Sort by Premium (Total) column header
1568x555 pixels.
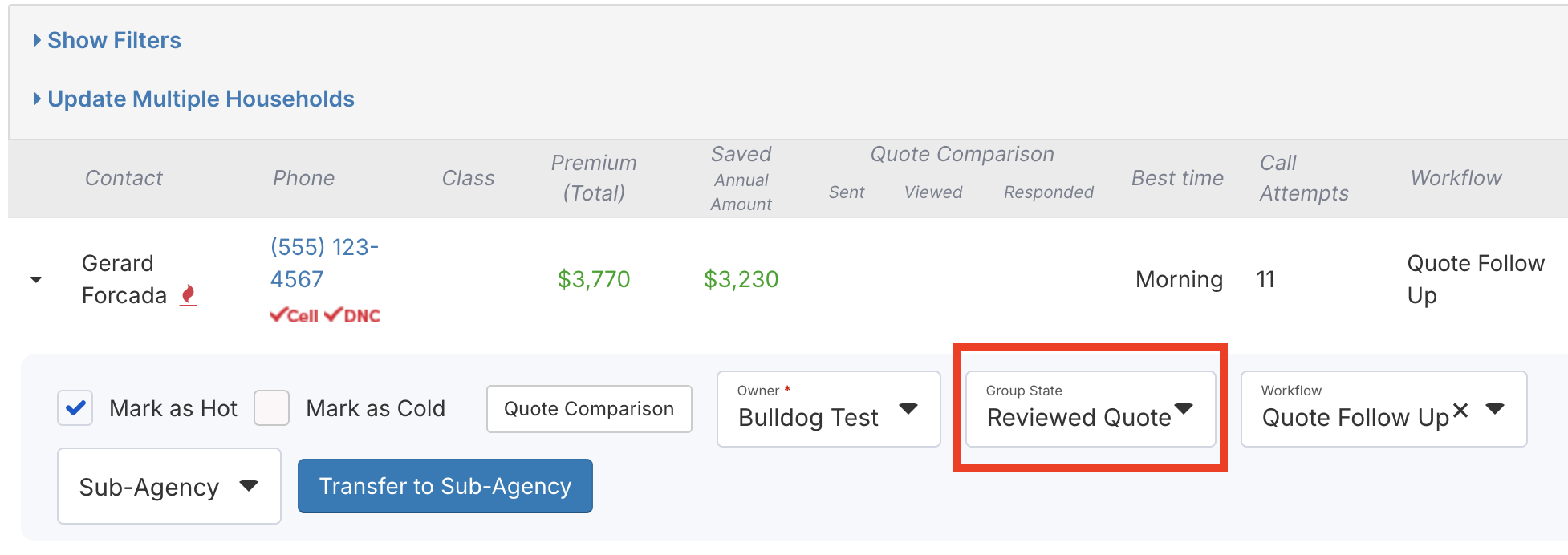(x=593, y=177)
